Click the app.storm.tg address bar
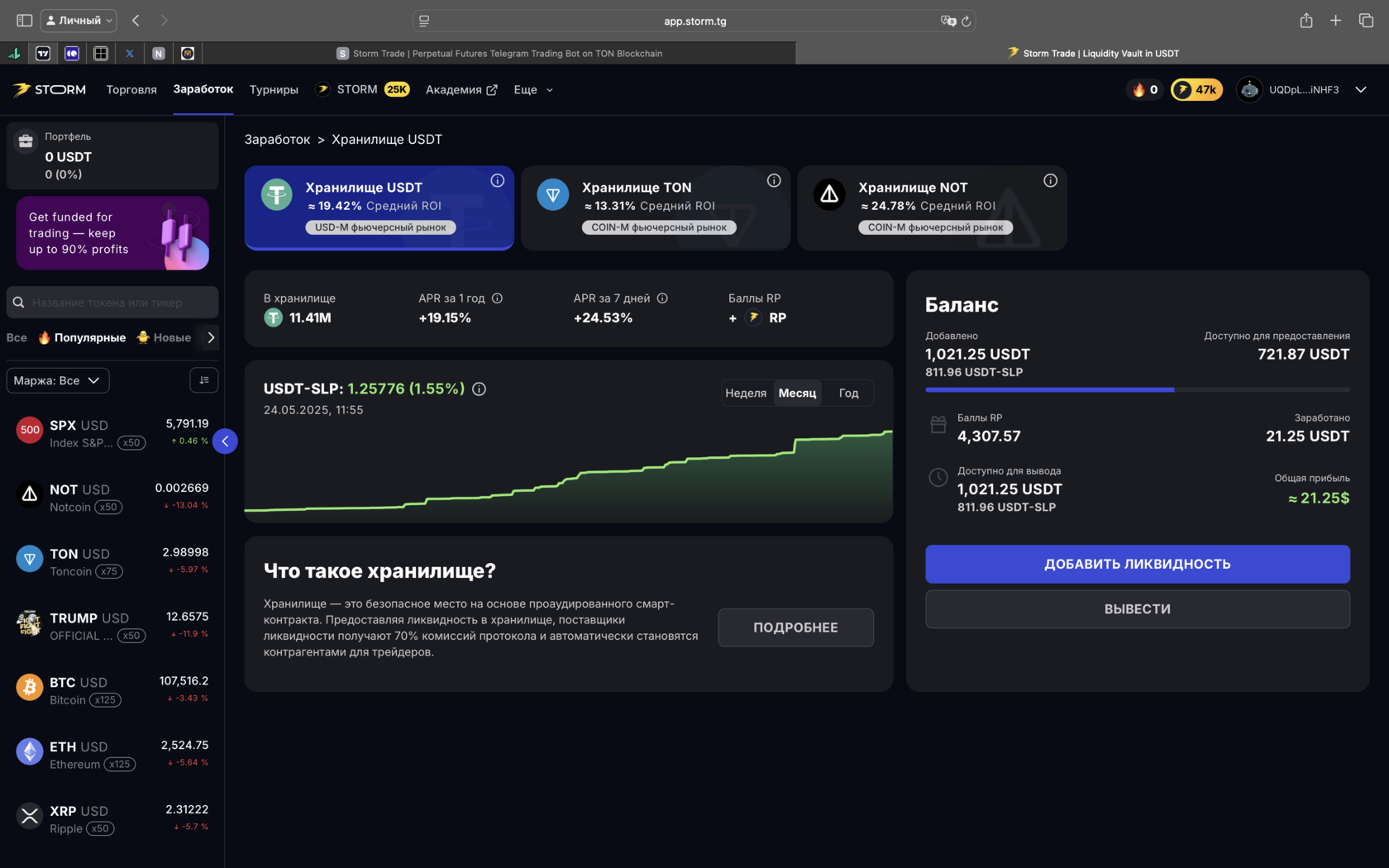 (694, 21)
